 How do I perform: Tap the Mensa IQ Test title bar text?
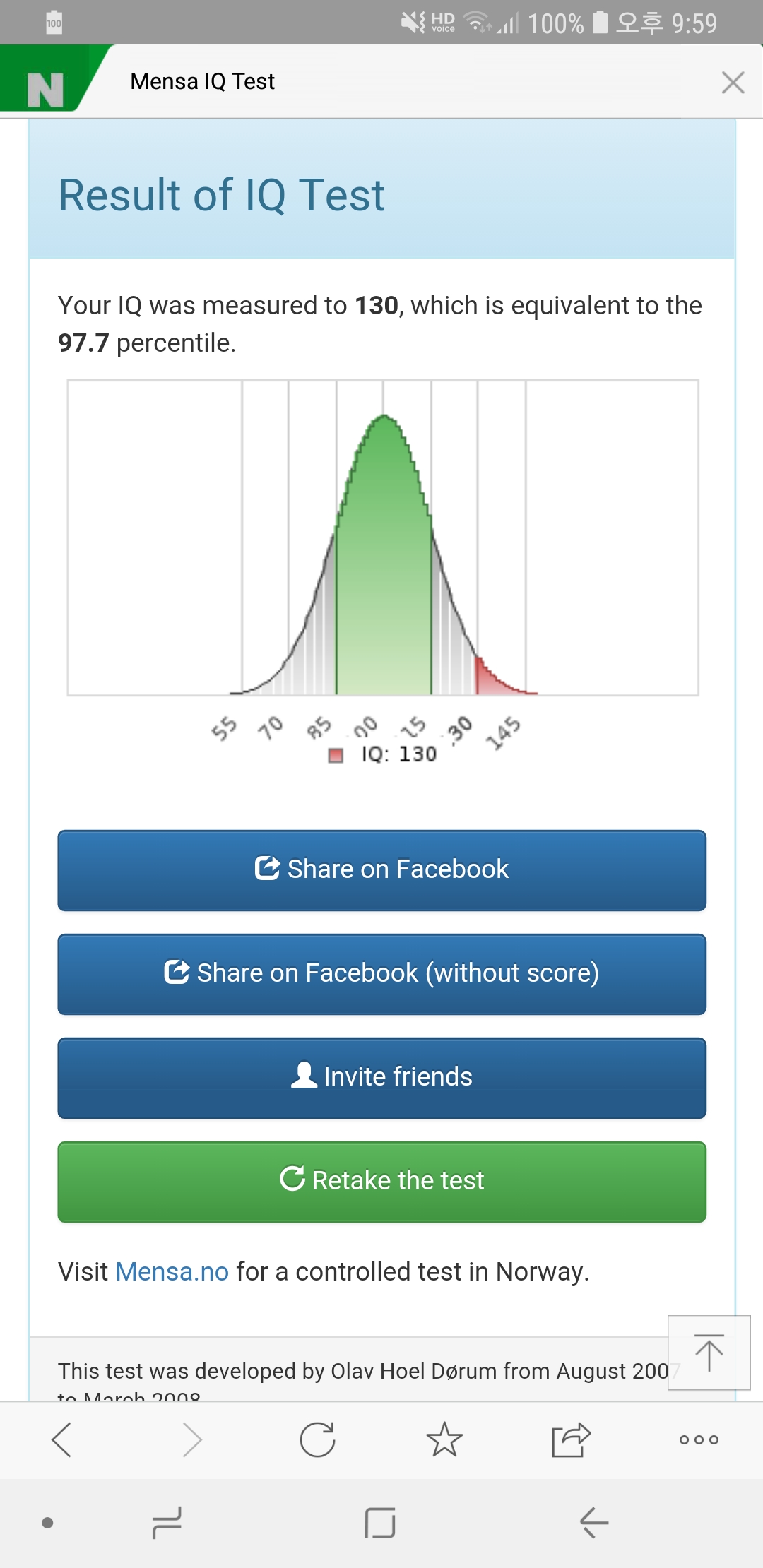pos(203,81)
